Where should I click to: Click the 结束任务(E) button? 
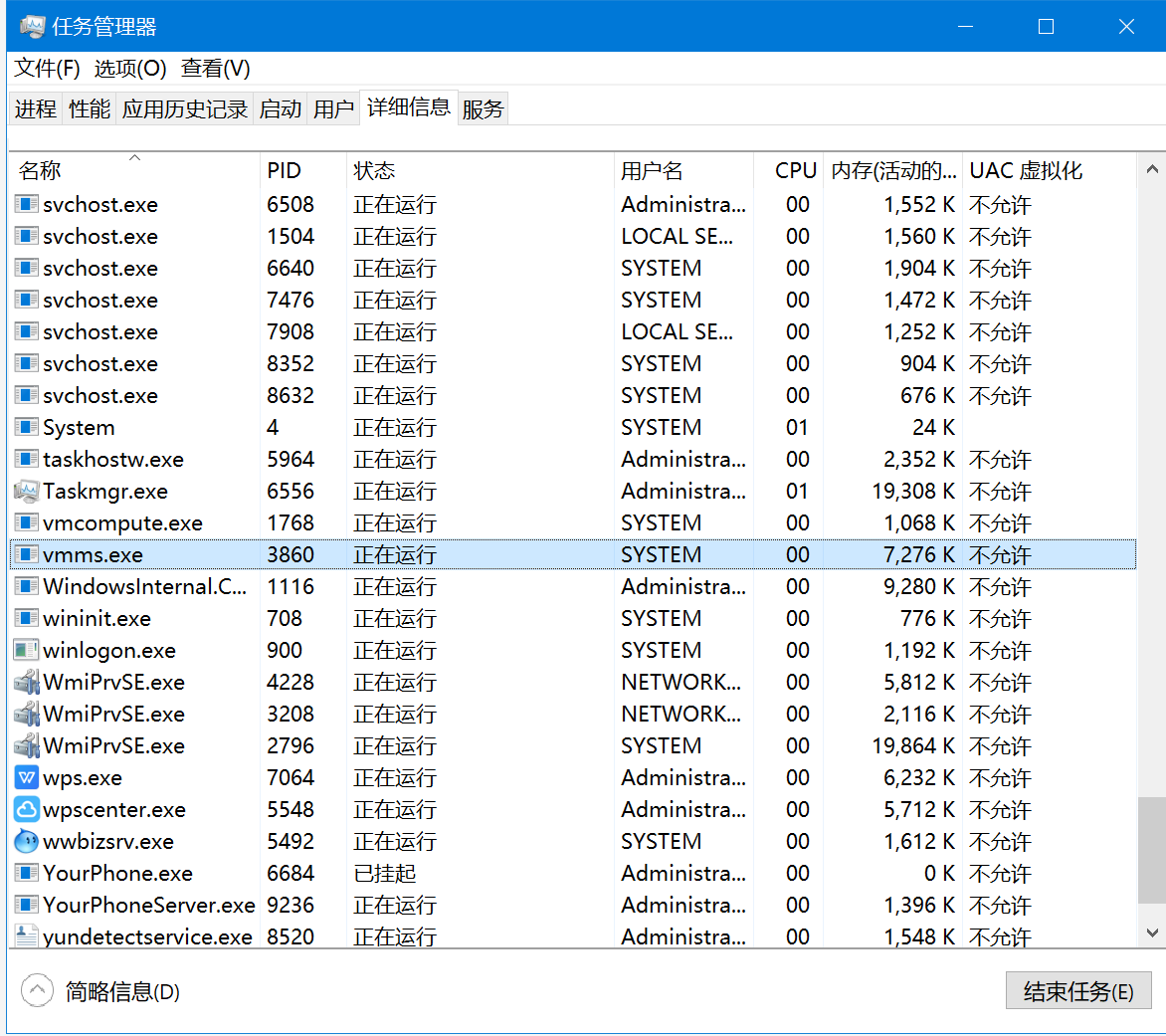click(x=1078, y=990)
